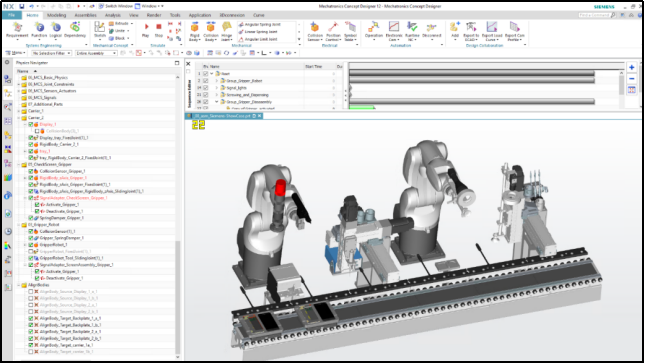This screenshot has height=364, width=645.
Task: Click the Dependency icon
Action: point(75,30)
